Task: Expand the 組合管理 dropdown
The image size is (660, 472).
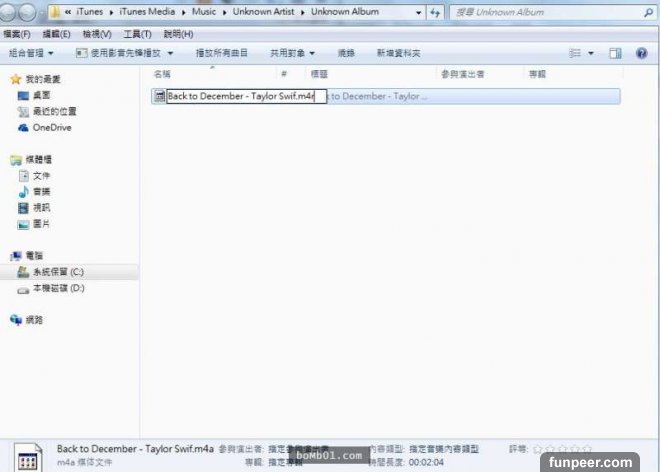Action: (31, 53)
